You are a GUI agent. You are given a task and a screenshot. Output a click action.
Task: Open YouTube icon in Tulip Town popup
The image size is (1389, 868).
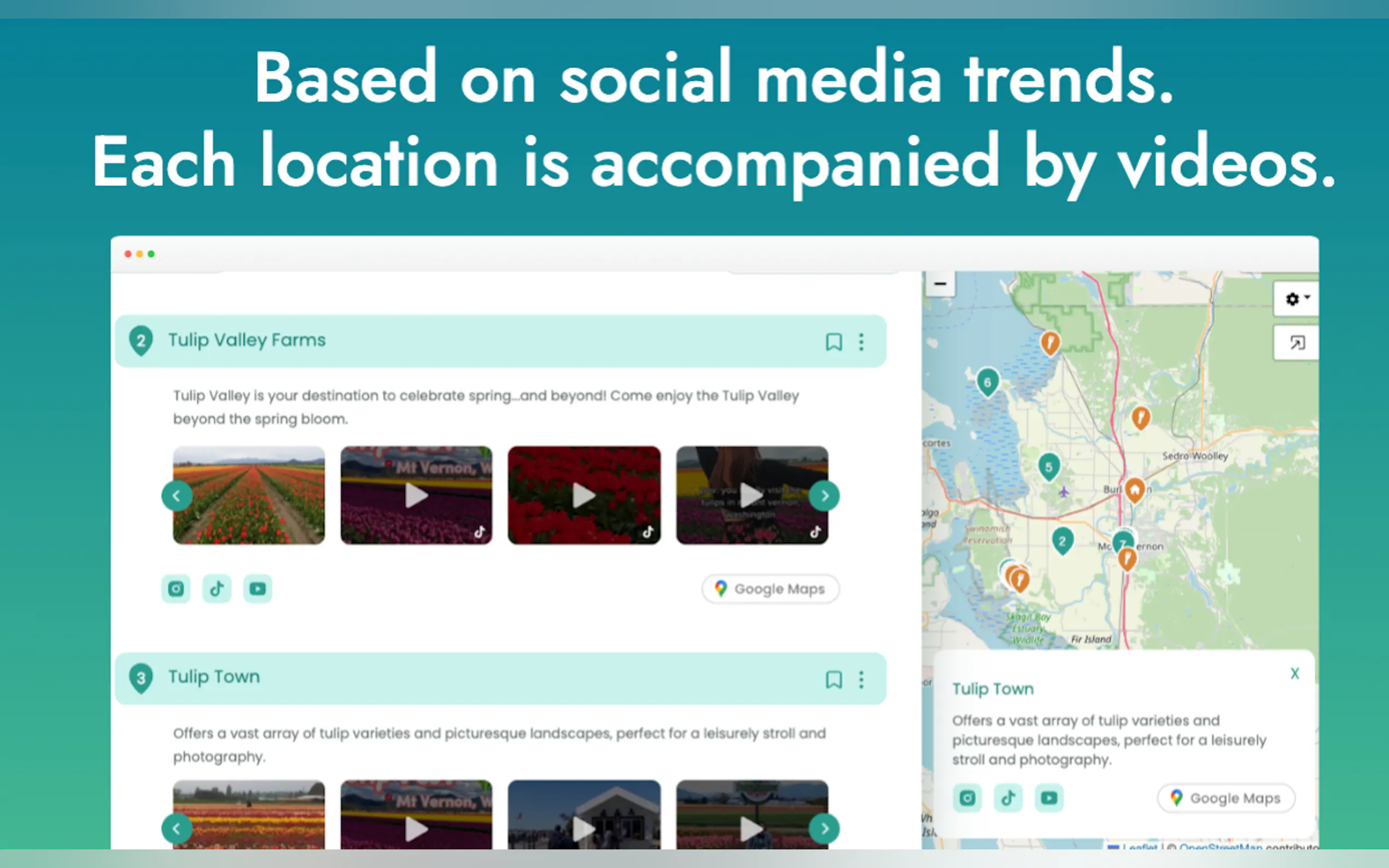1048,798
